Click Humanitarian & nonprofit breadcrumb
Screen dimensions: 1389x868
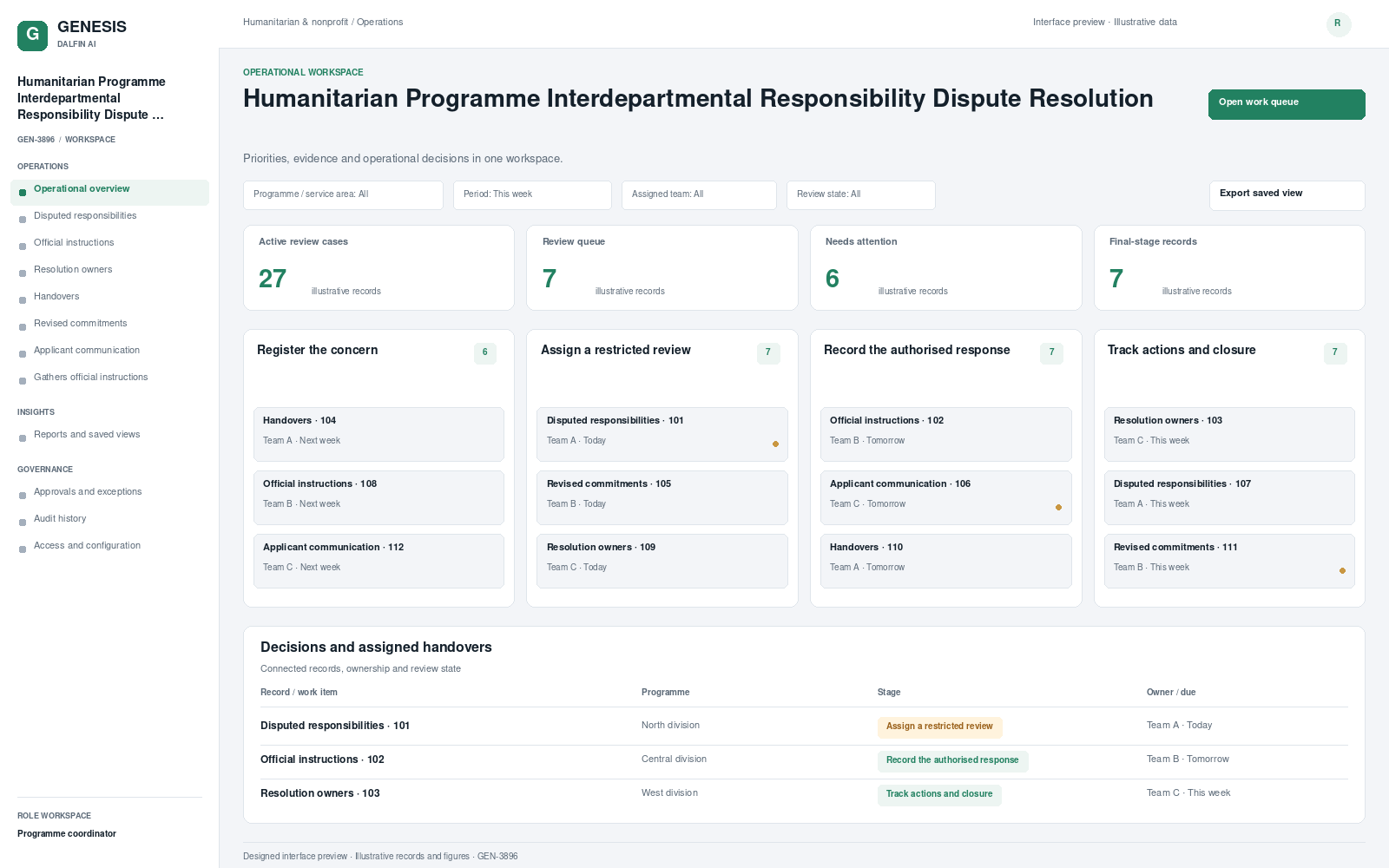point(295,23)
